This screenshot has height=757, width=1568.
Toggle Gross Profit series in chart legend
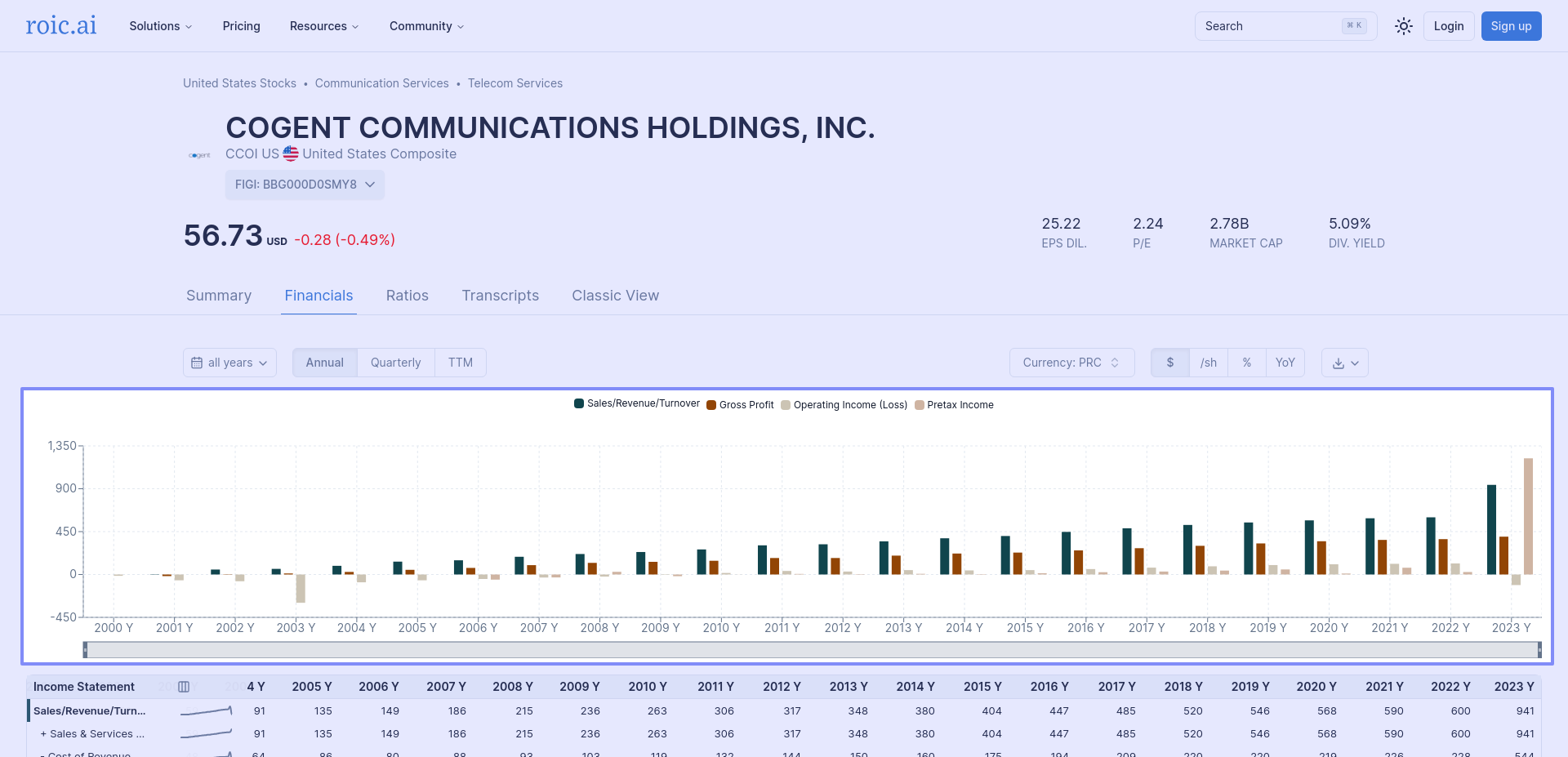click(x=740, y=405)
